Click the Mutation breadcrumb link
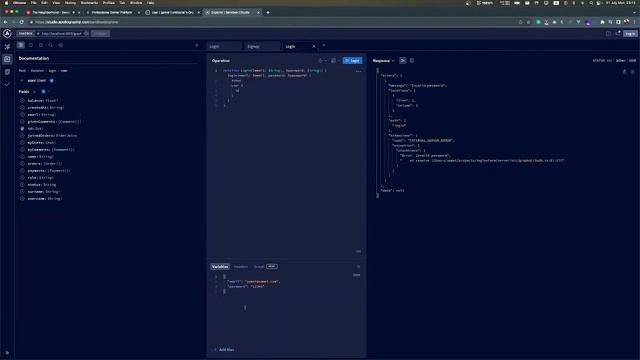The width and height of the screenshot is (640, 360). point(37,71)
